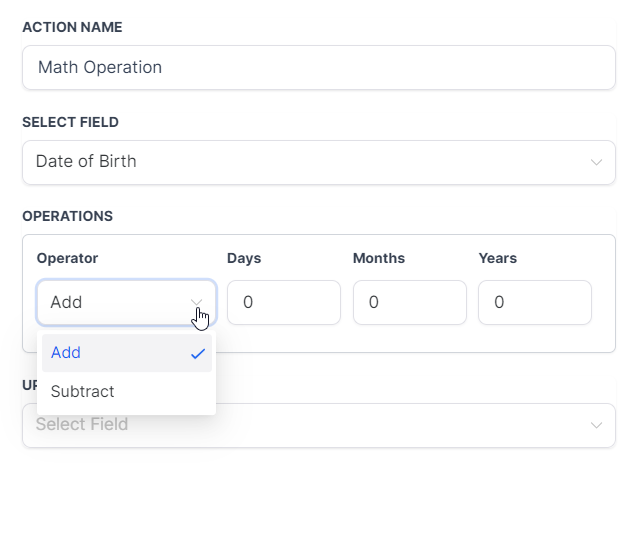Image resolution: width=643 pixels, height=533 pixels.
Task: Click the Operator column label
Action: [x=67, y=258]
